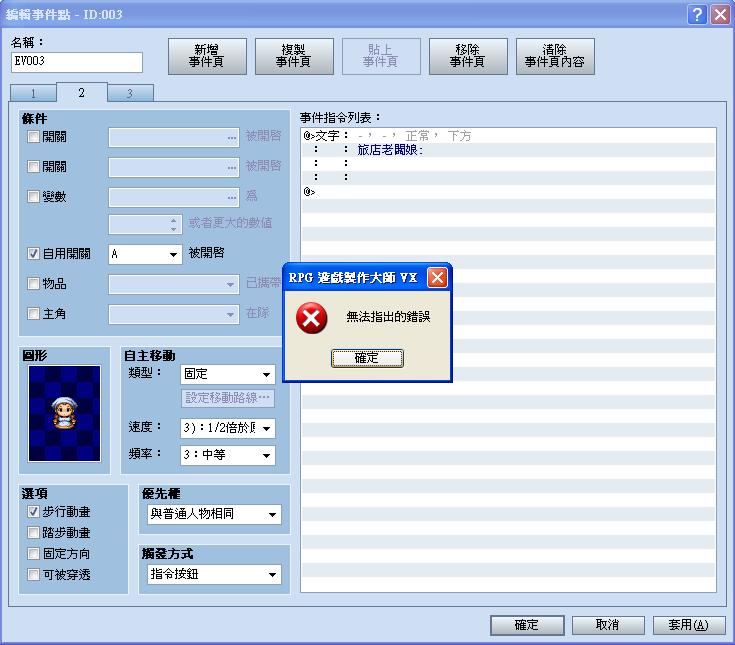The width and height of the screenshot is (735, 645).
Task: Enable the 變數 condition checkbox
Action: pos(33,196)
